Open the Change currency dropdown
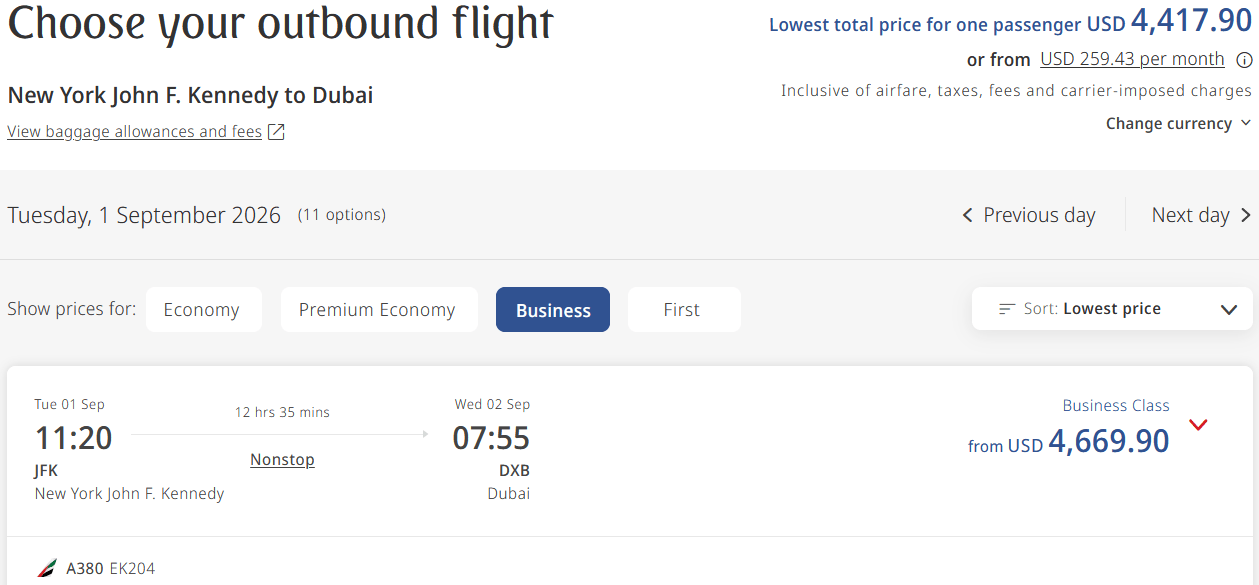This screenshot has height=585, width=1259. pos(1178,124)
